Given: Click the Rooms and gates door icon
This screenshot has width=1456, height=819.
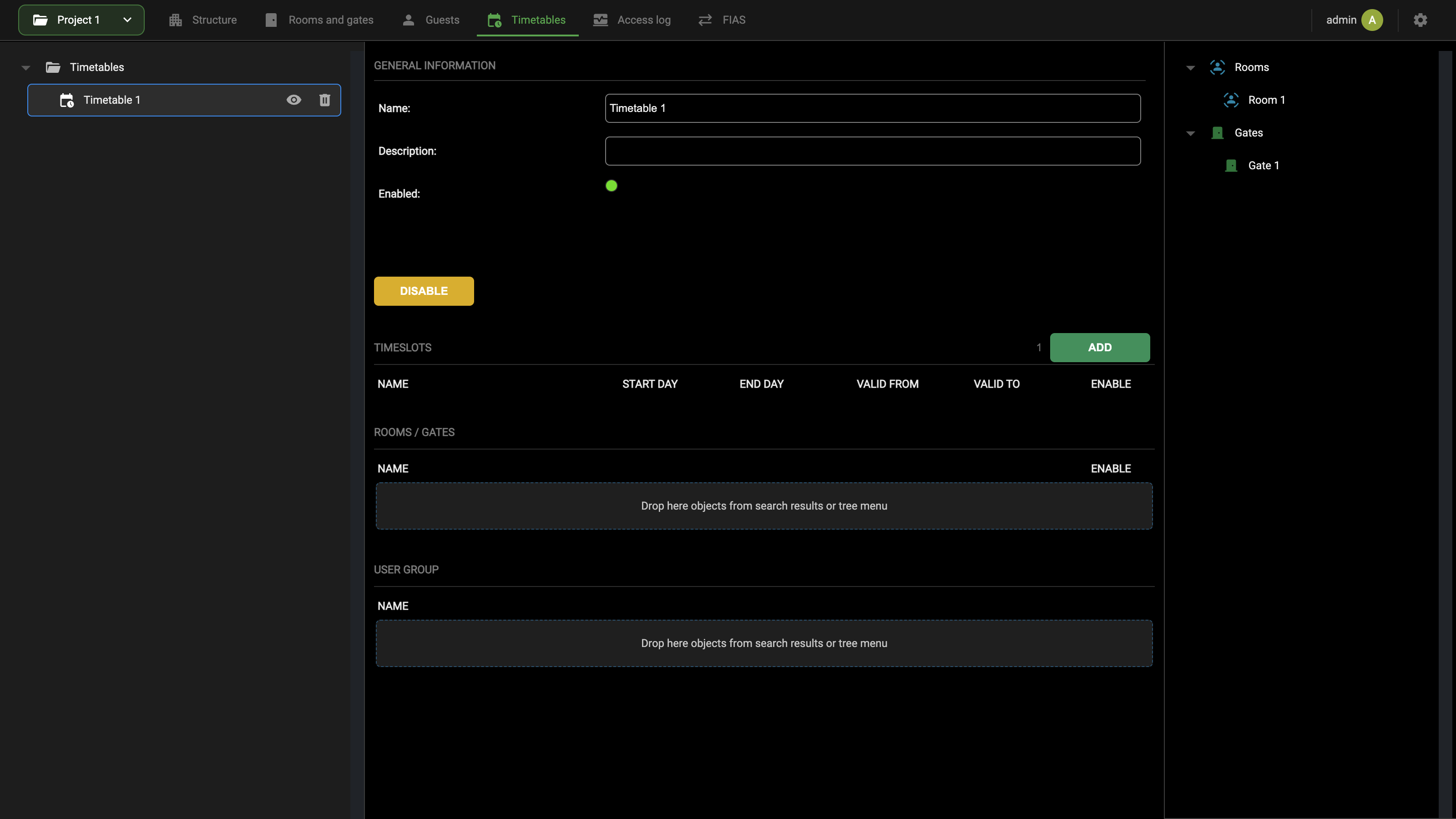Looking at the screenshot, I should point(271,20).
